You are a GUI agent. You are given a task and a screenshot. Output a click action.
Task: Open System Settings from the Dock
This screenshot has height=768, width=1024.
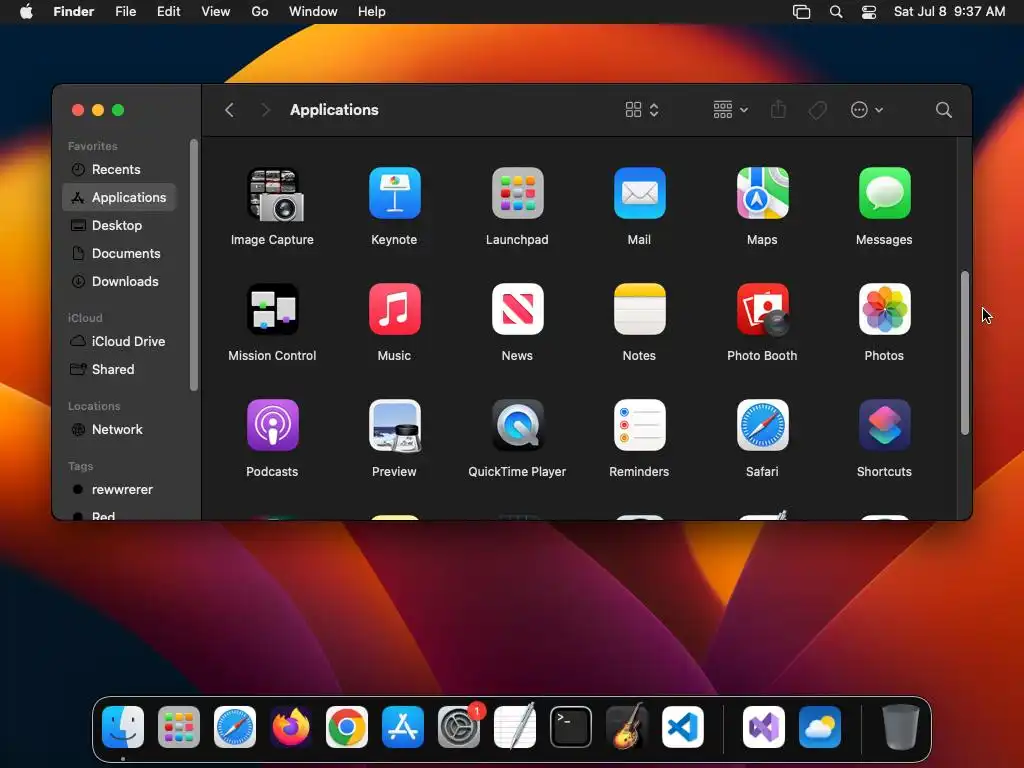[459, 727]
